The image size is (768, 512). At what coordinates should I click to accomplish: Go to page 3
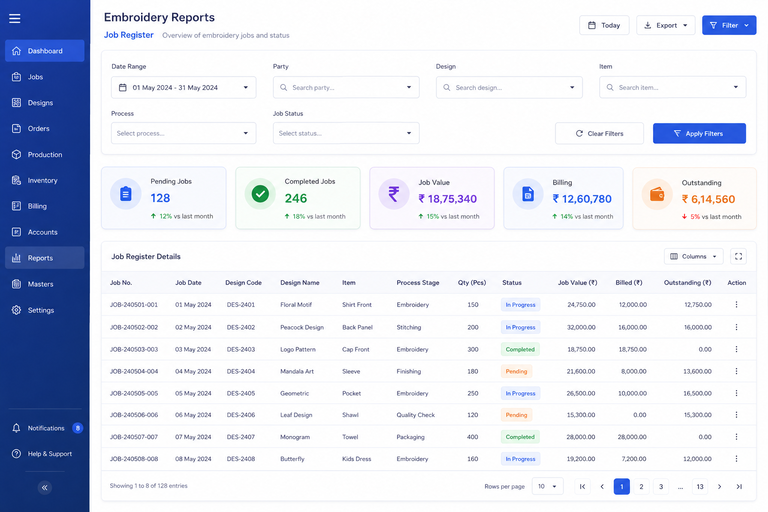tap(661, 487)
